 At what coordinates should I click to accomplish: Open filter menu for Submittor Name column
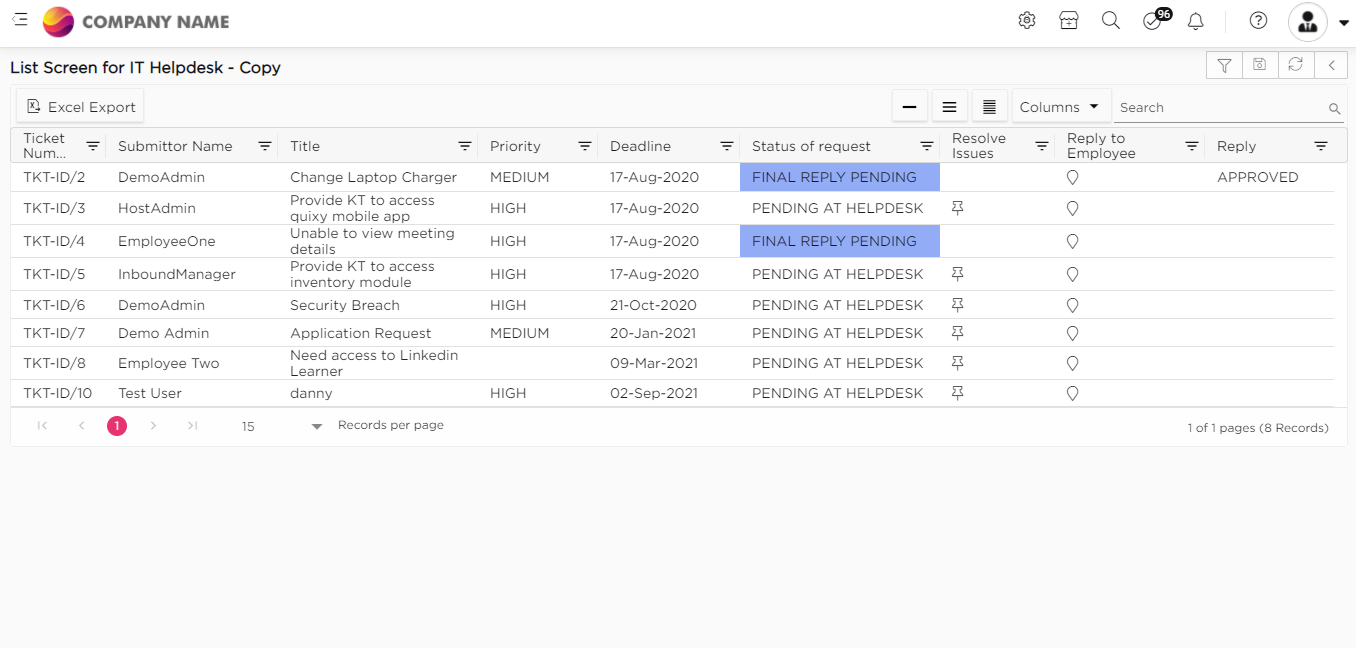coord(265,146)
